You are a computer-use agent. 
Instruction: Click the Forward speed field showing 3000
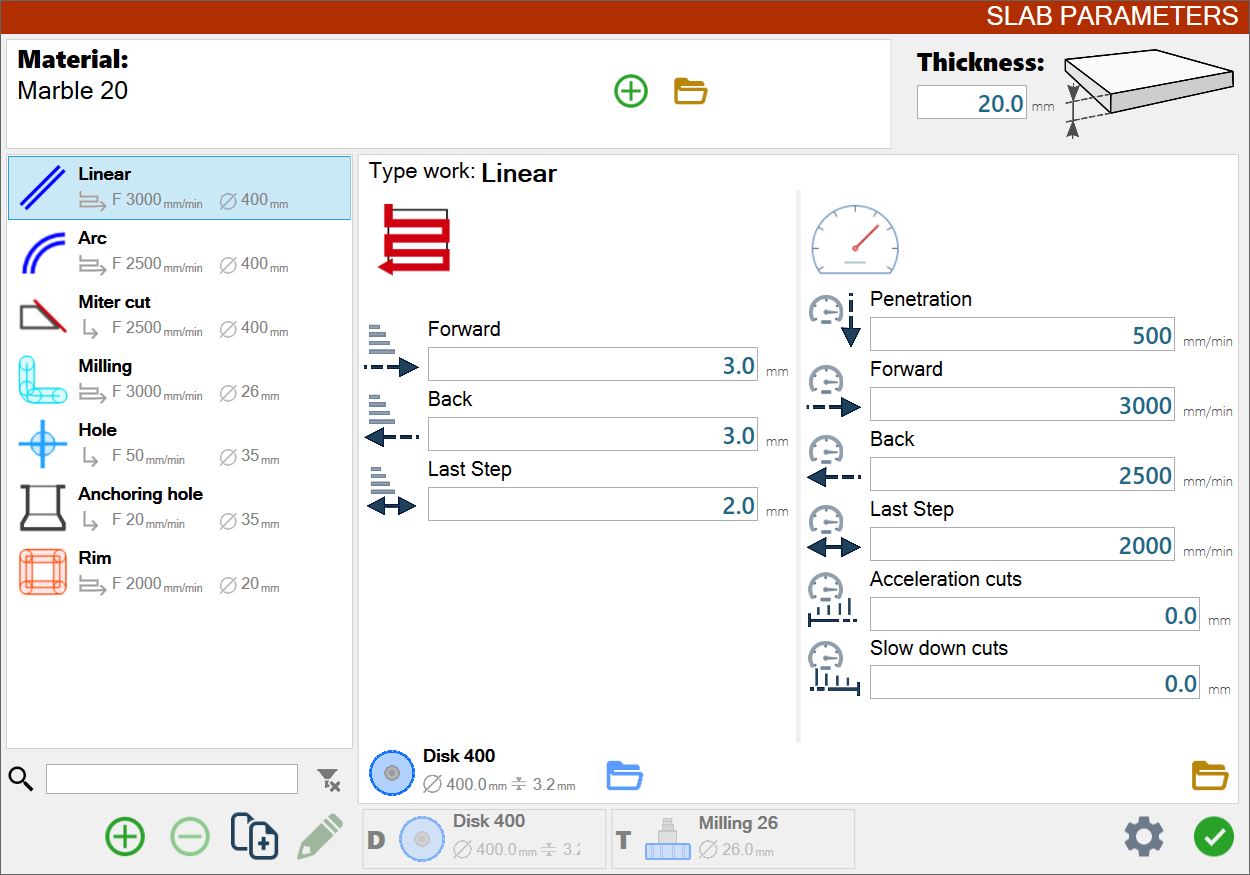[1022, 405]
